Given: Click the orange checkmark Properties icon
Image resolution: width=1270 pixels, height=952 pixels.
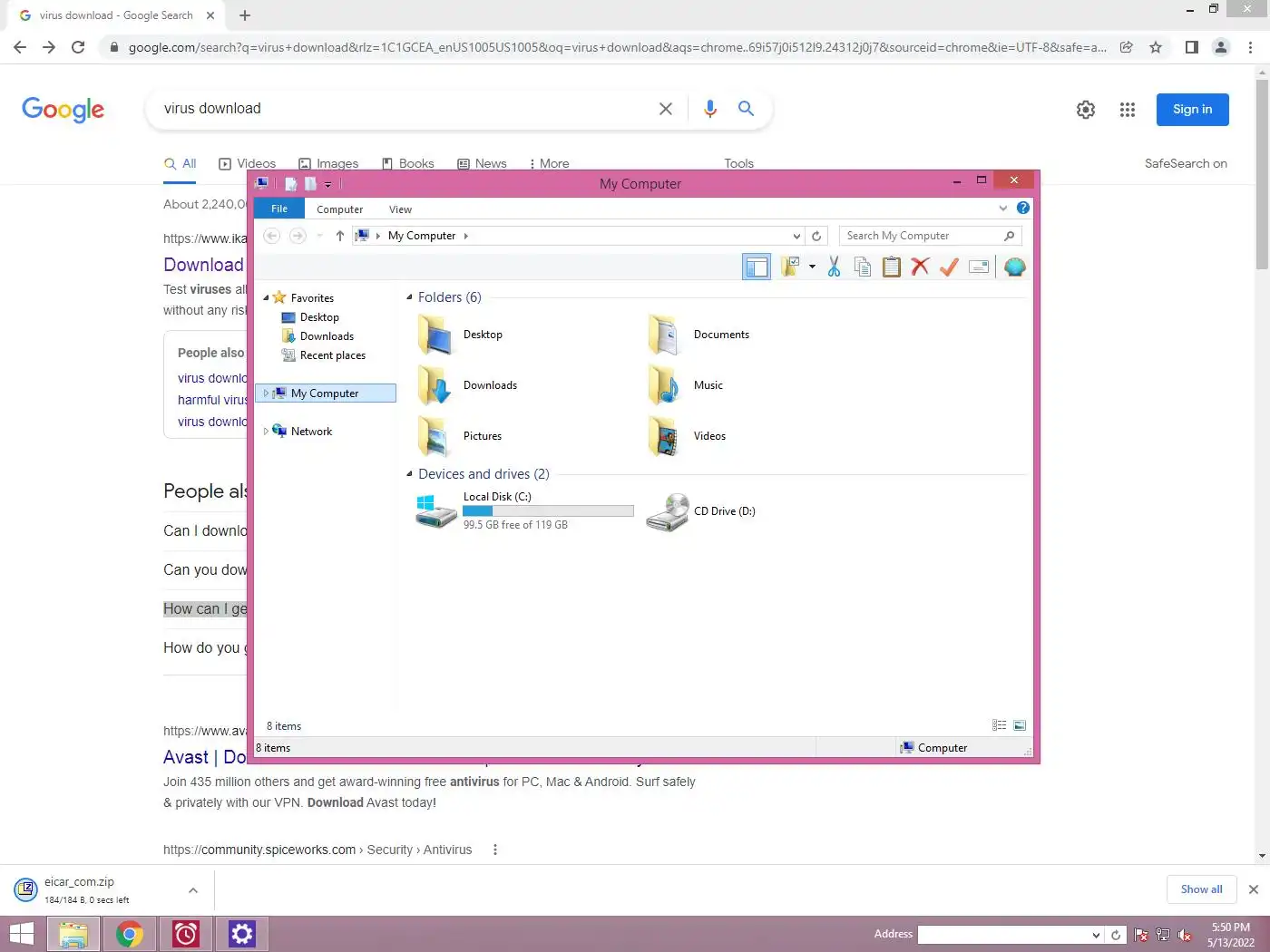Looking at the screenshot, I should click(949, 267).
